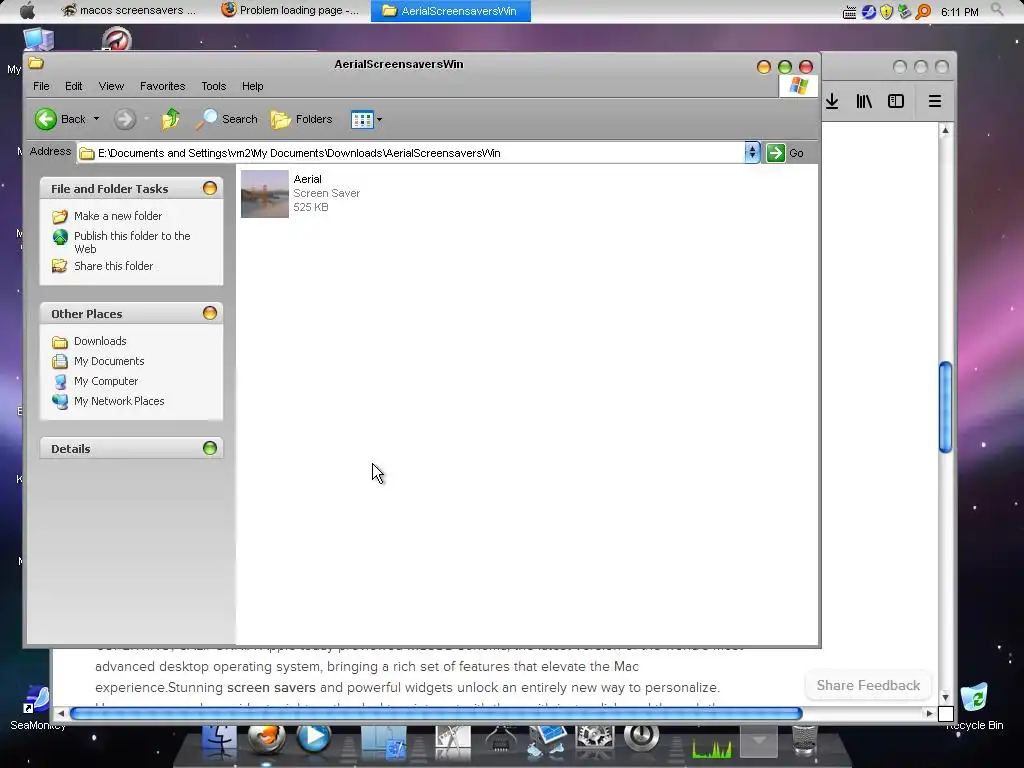Image resolution: width=1024 pixels, height=768 pixels.
Task: Click Share Feedback in the browser window
Action: (868, 685)
